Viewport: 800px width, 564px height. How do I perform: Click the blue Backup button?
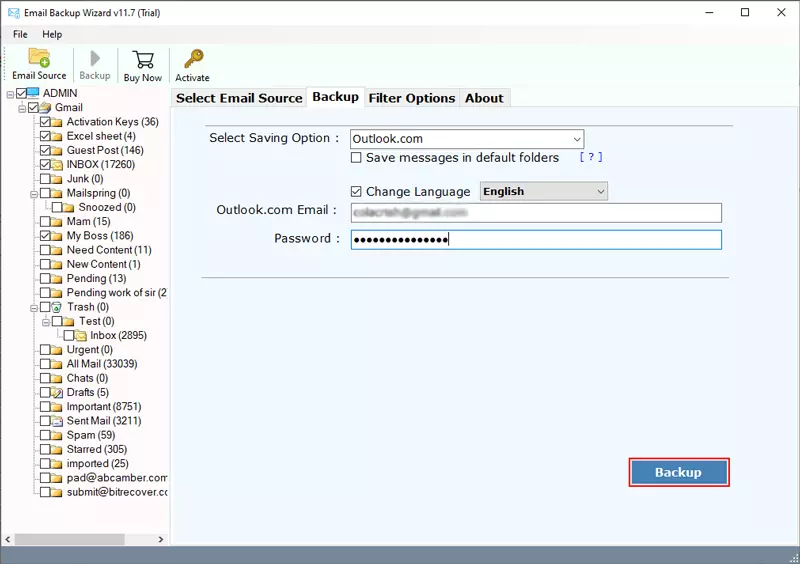click(679, 472)
